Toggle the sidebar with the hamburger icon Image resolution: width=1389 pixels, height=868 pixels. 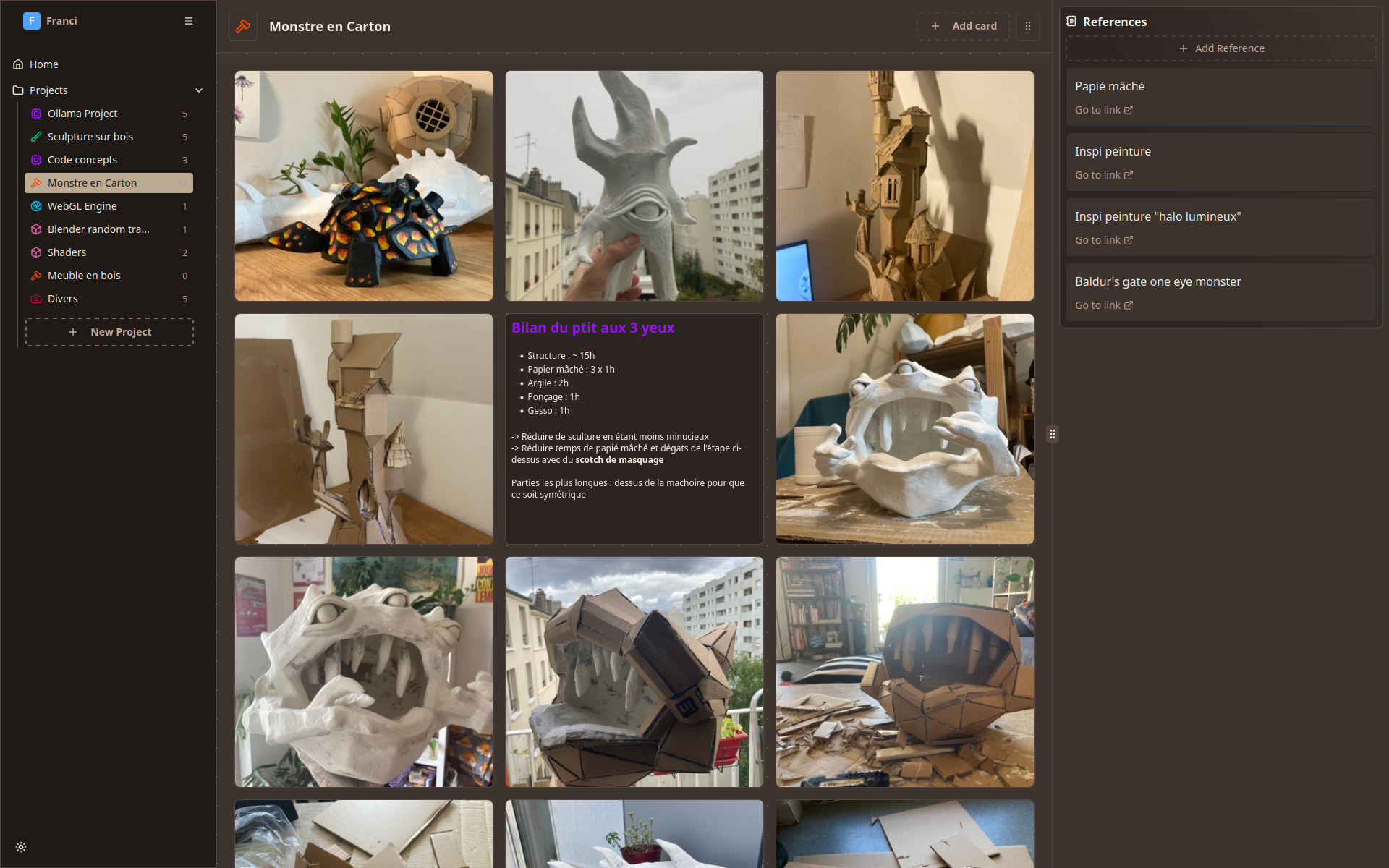point(189,21)
